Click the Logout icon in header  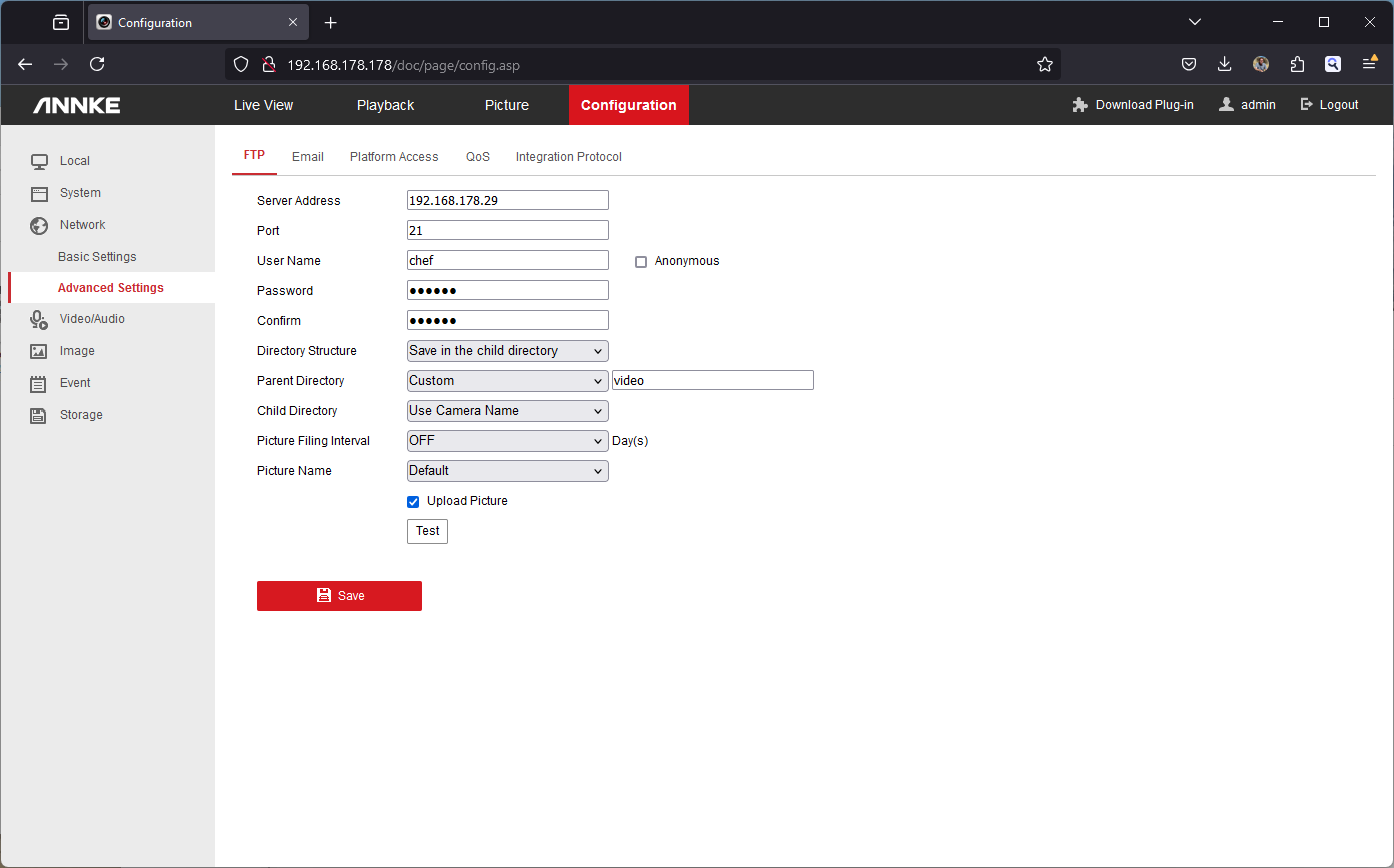point(1306,105)
